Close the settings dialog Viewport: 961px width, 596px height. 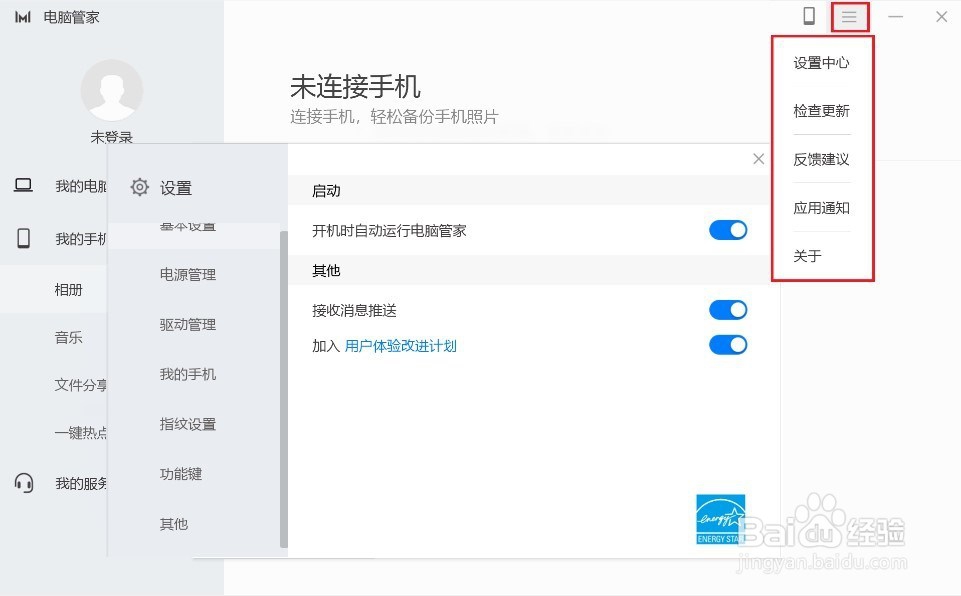758,158
